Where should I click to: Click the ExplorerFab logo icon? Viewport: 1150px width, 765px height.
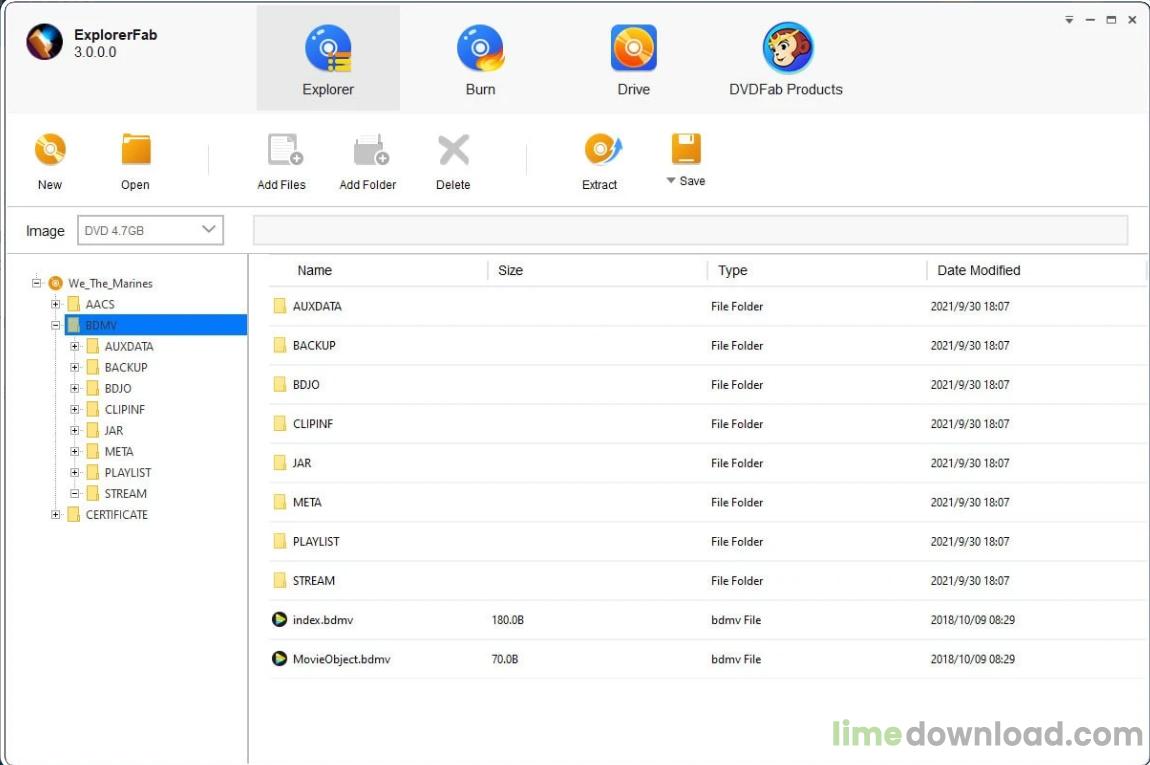pyautogui.click(x=44, y=41)
